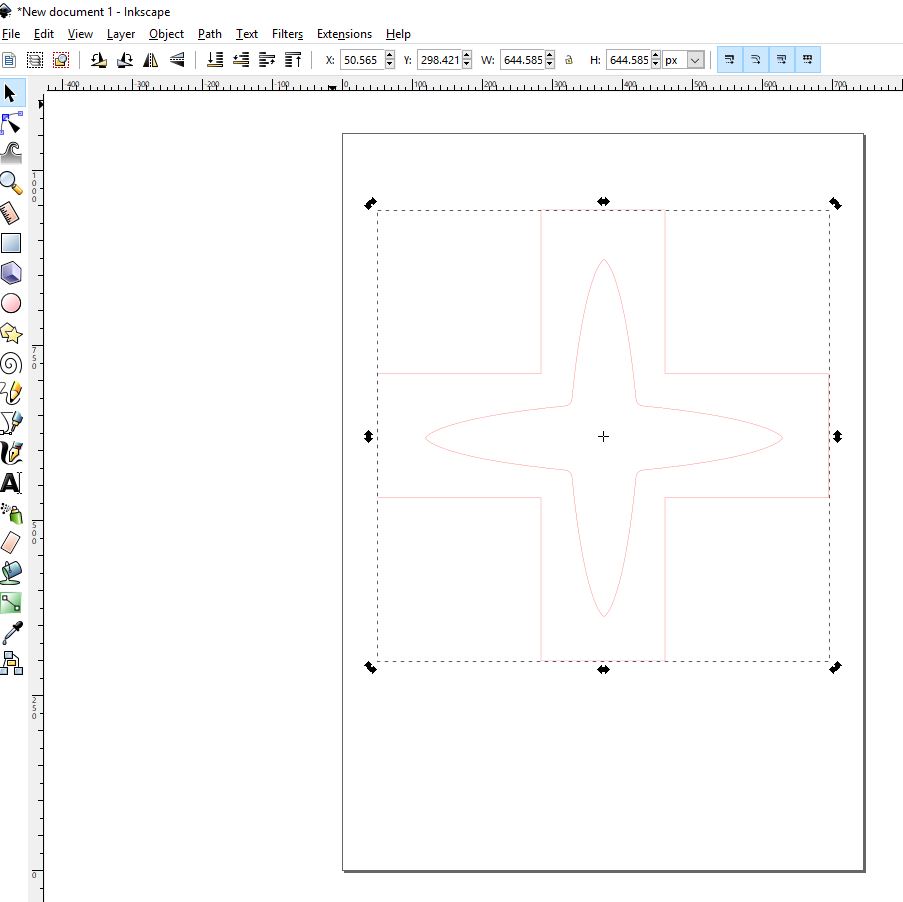The height and width of the screenshot is (902, 903).
Task: Open the Layer menu
Action: pos(121,34)
